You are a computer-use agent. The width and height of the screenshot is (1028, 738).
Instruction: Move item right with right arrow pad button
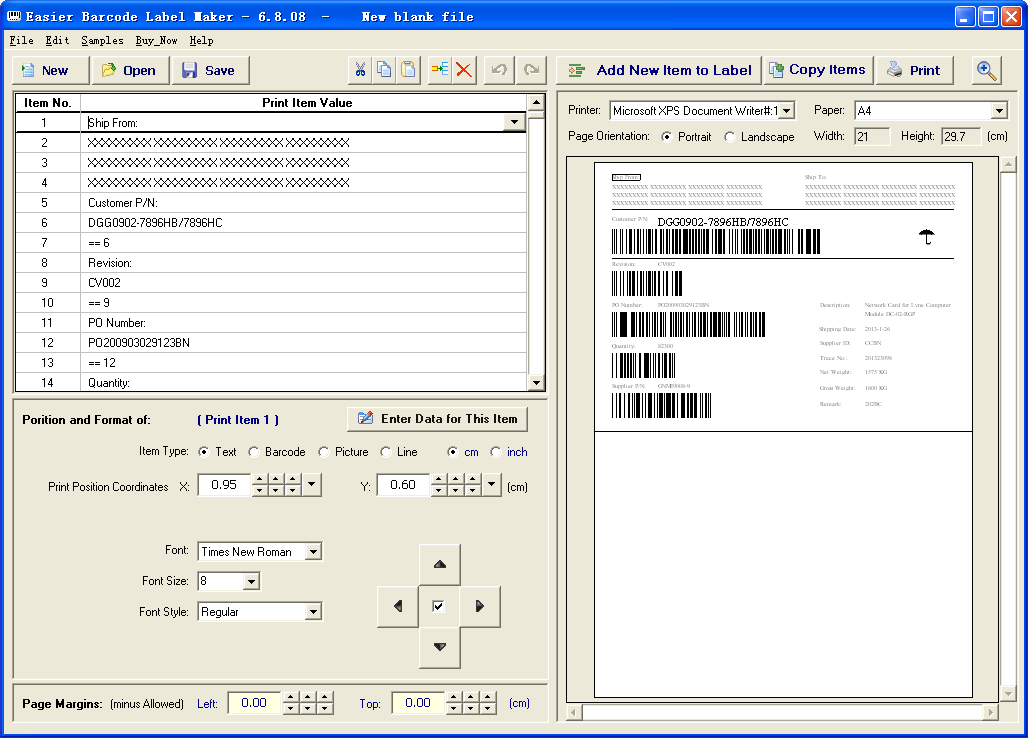click(480, 606)
